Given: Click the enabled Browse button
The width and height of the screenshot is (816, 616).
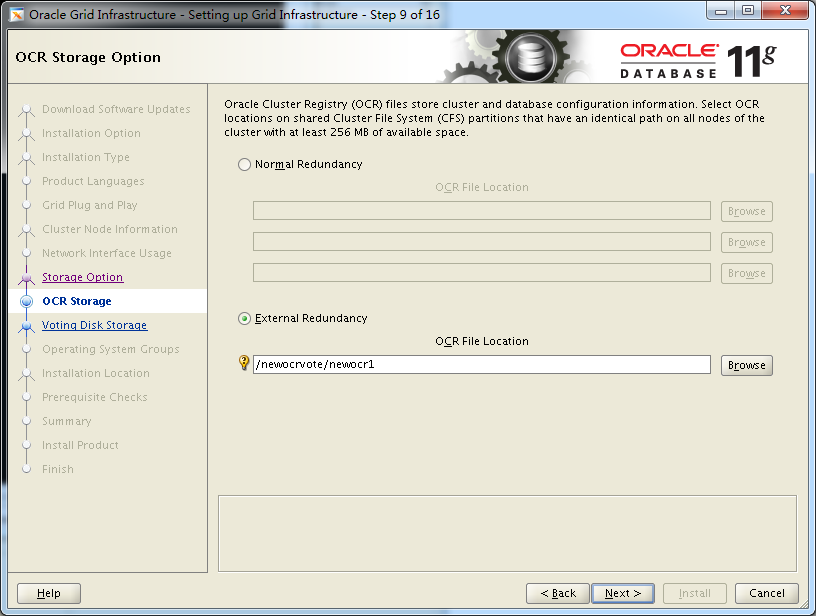Looking at the screenshot, I should [746, 365].
